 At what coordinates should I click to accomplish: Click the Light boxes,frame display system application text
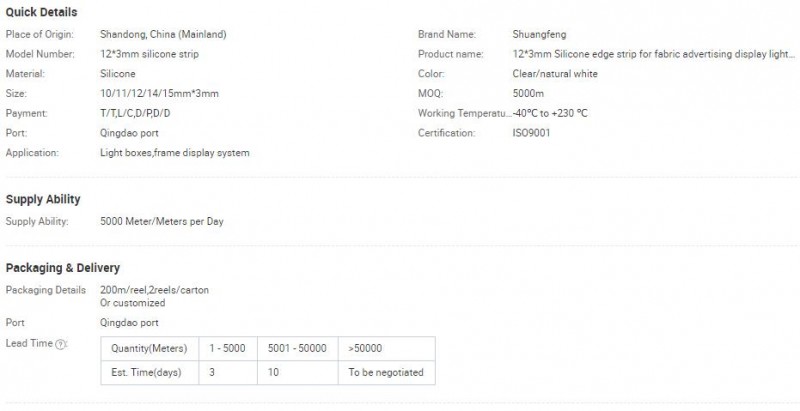(175, 153)
